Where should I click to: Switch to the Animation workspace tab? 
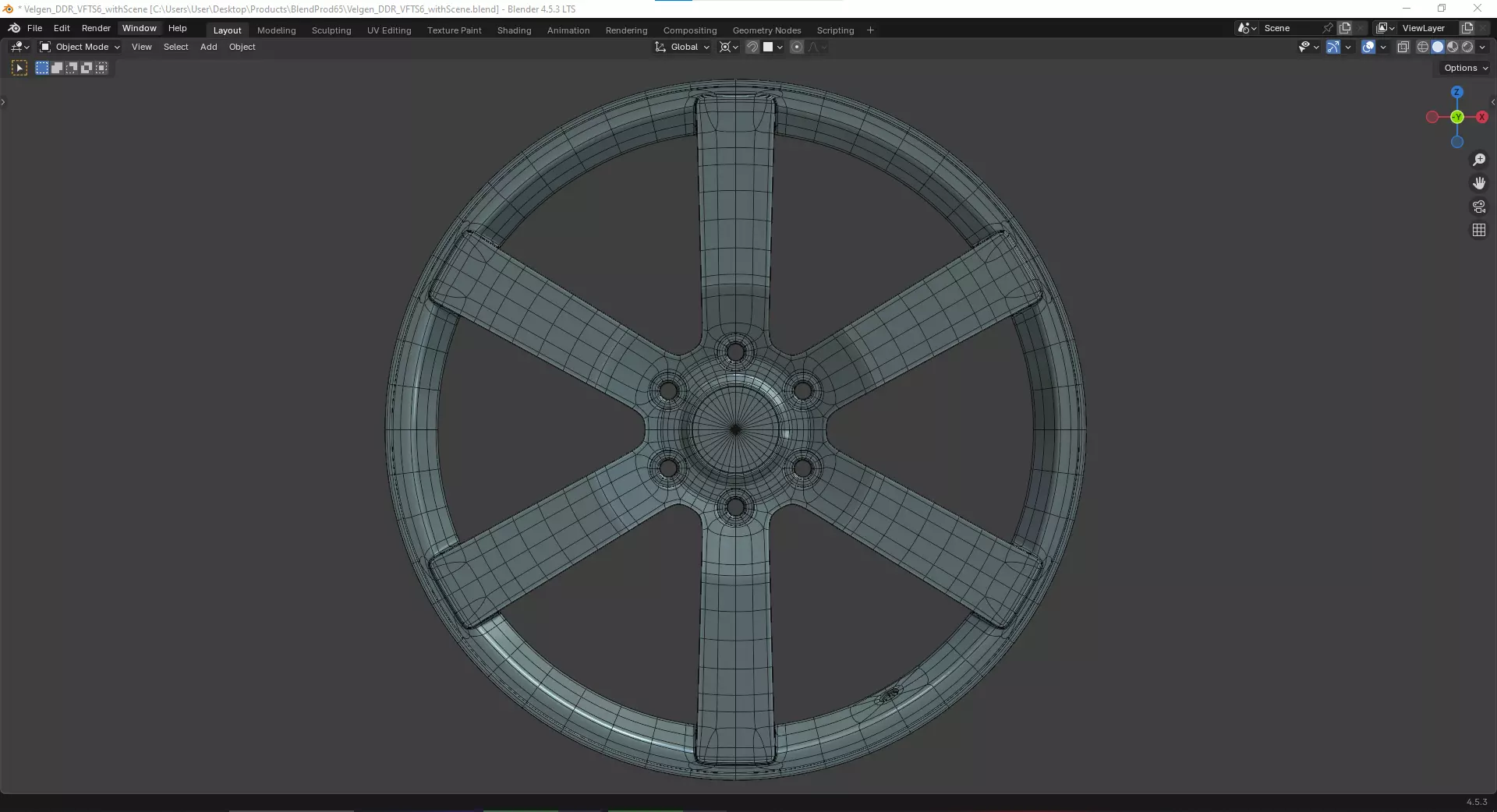[568, 30]
